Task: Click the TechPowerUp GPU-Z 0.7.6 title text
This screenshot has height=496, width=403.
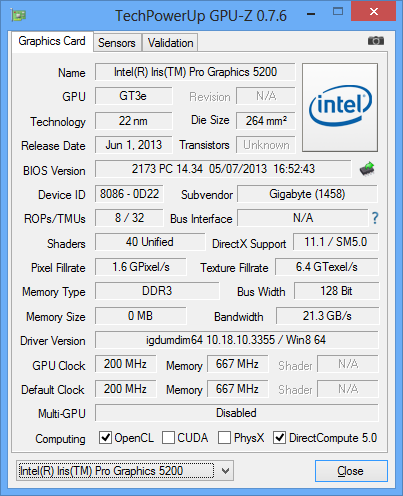Action: coord(201,15)
